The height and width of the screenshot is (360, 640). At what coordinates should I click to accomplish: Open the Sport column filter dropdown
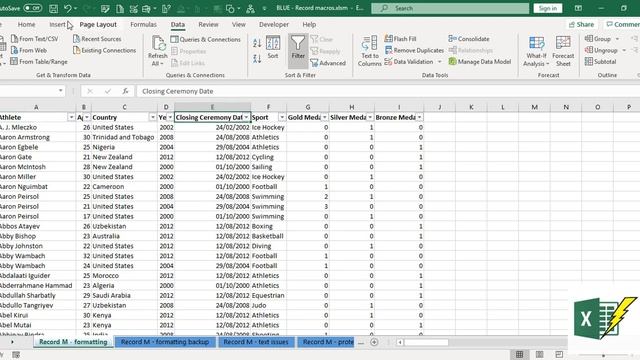point(282,118)
